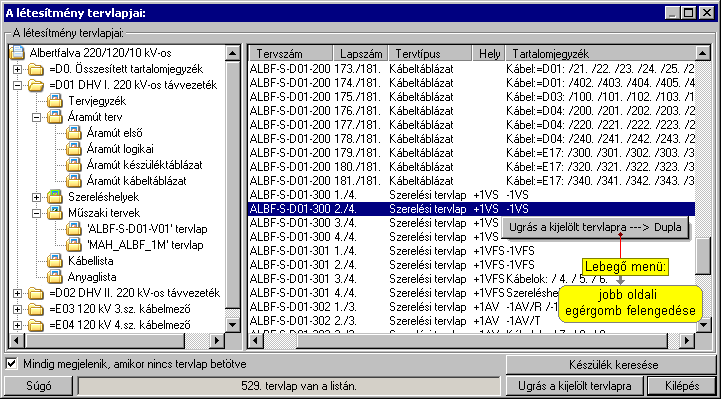The width and height of the screenshot is (721, 399).
Task: Click the Szereléshelyek folder icon
Action: tap(55, 197)
